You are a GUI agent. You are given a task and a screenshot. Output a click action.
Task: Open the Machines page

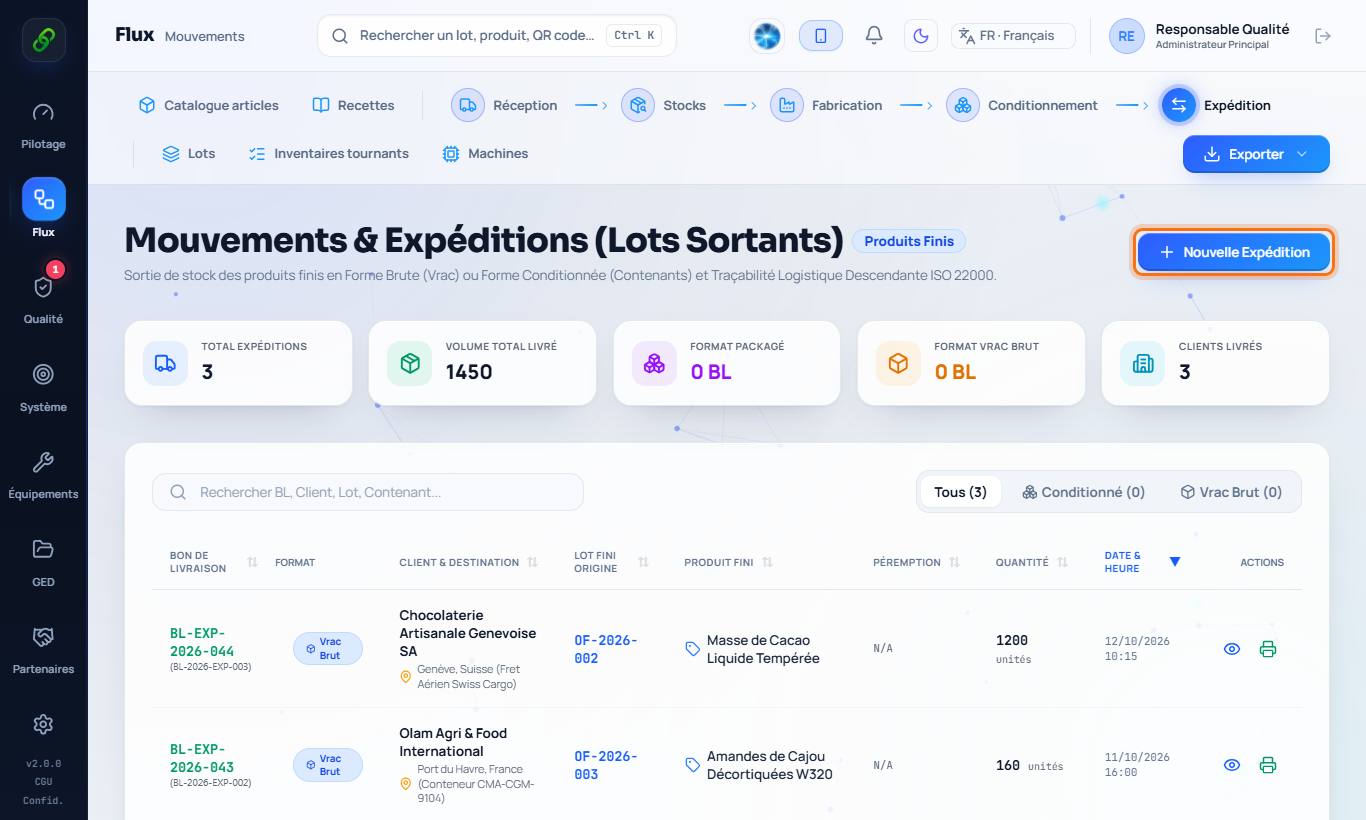(485, 154)
